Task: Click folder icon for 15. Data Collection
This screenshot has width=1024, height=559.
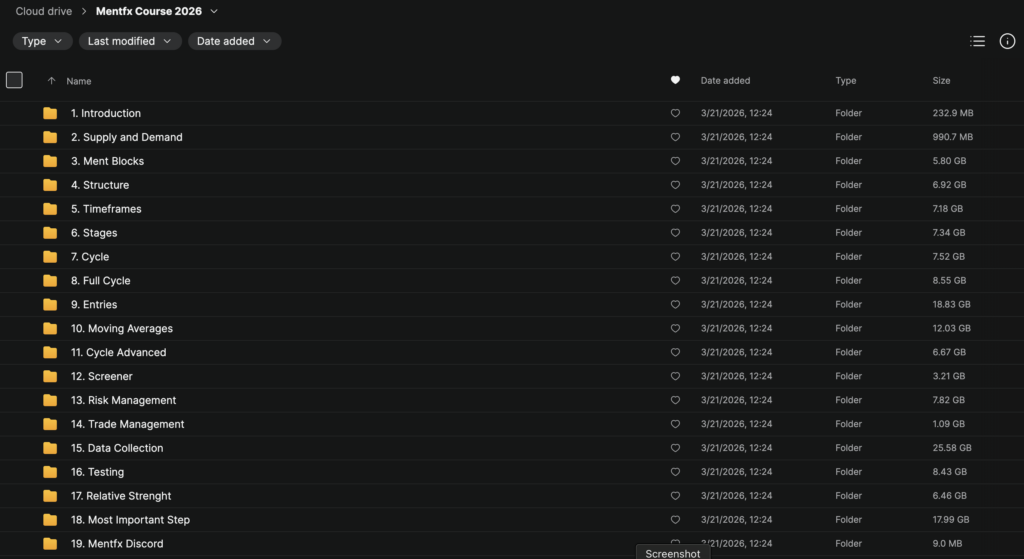Action: click(x=50, y=448)
